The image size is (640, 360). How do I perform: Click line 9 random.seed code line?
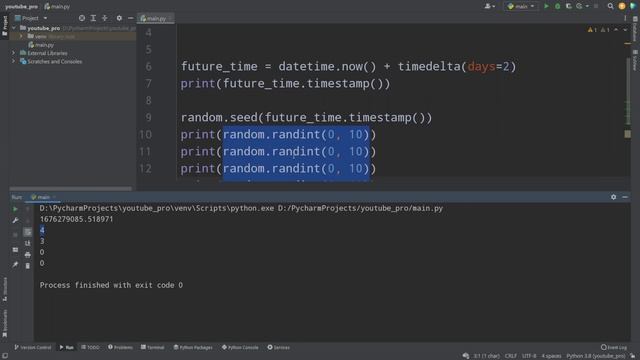pos(306,118)
